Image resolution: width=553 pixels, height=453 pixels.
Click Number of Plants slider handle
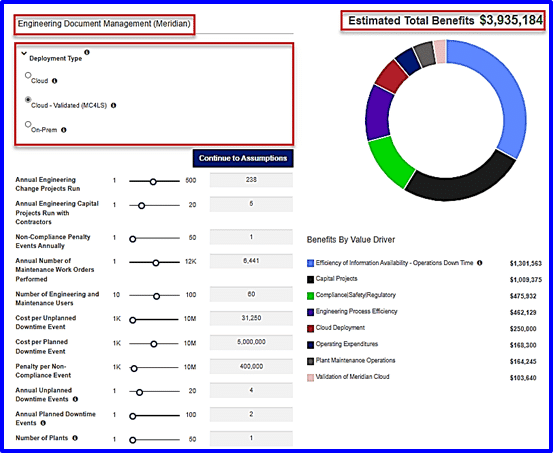[133, 440]
